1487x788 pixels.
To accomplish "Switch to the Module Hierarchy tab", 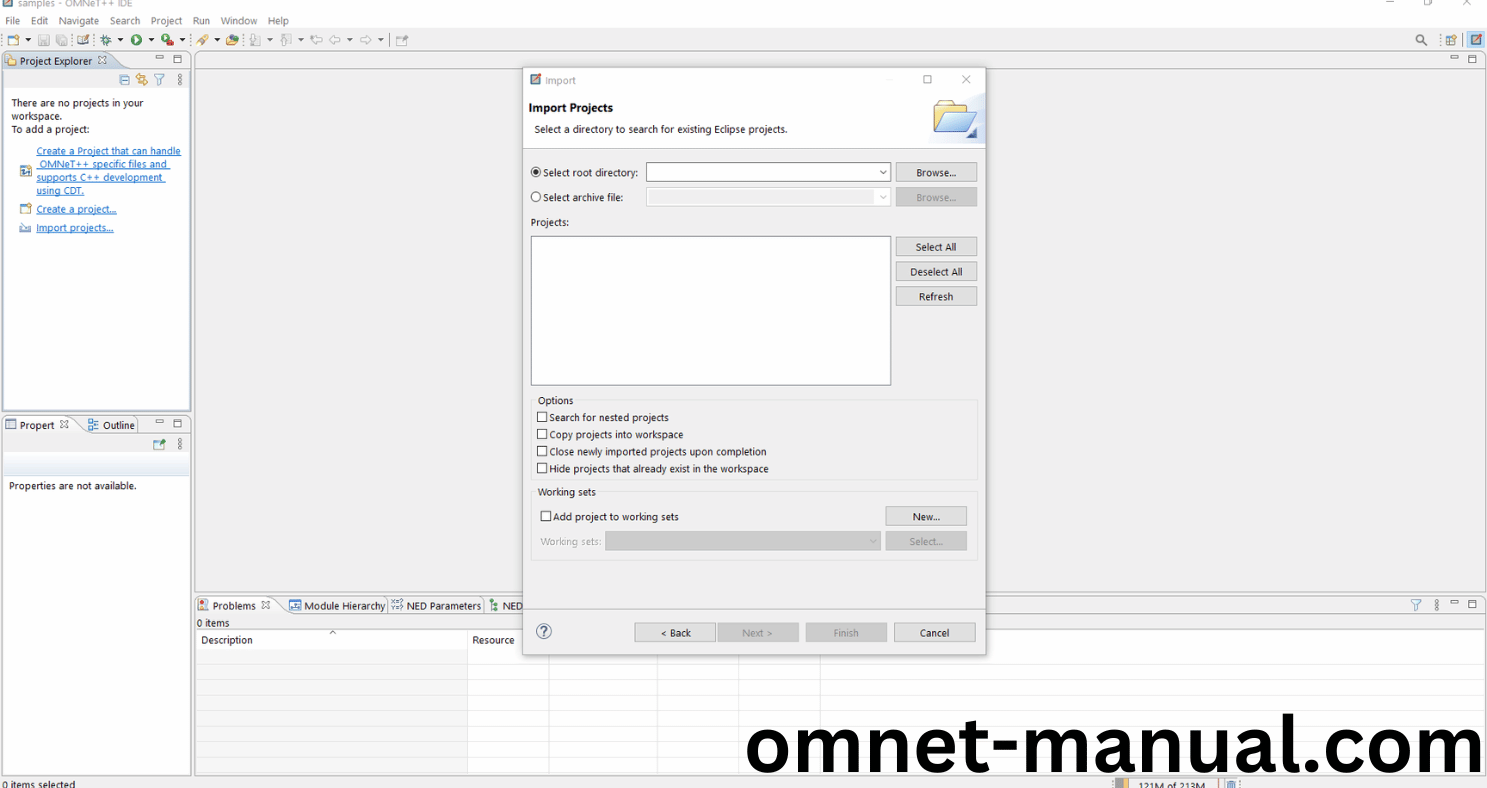I will point(337,605).
